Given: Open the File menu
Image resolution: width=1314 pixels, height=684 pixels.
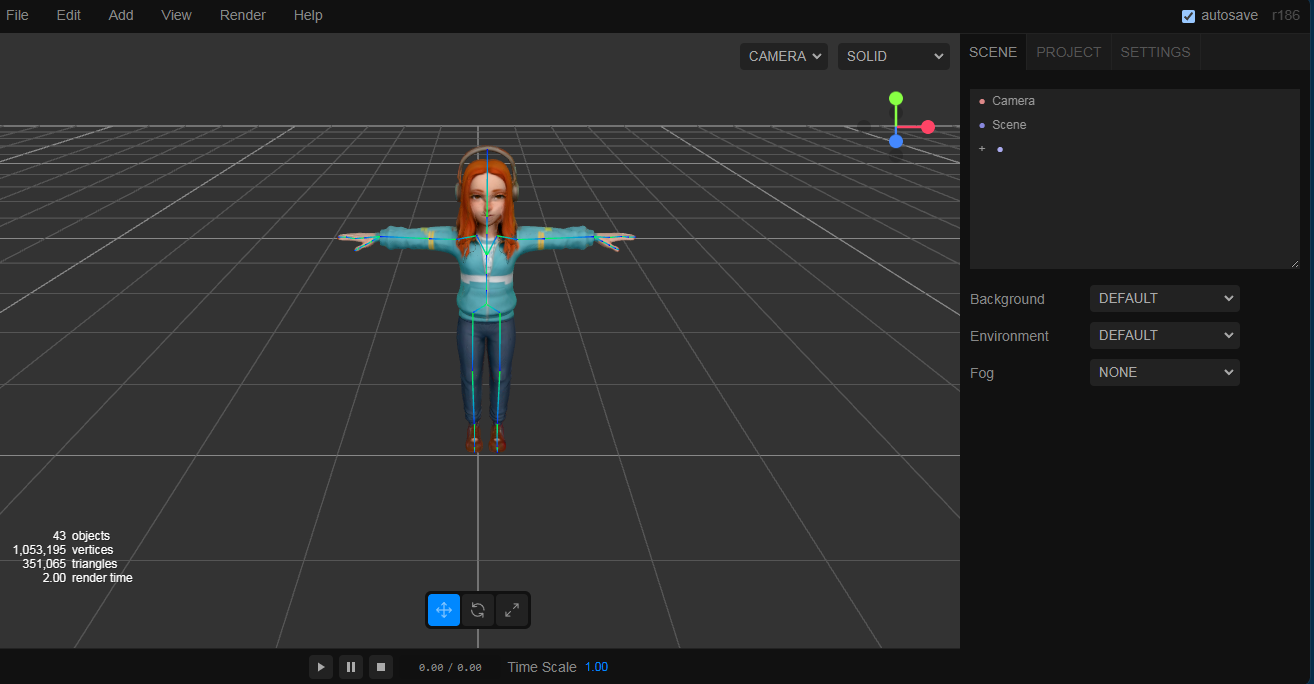Looking at the screenshot, I should click(x=17, y=15).
